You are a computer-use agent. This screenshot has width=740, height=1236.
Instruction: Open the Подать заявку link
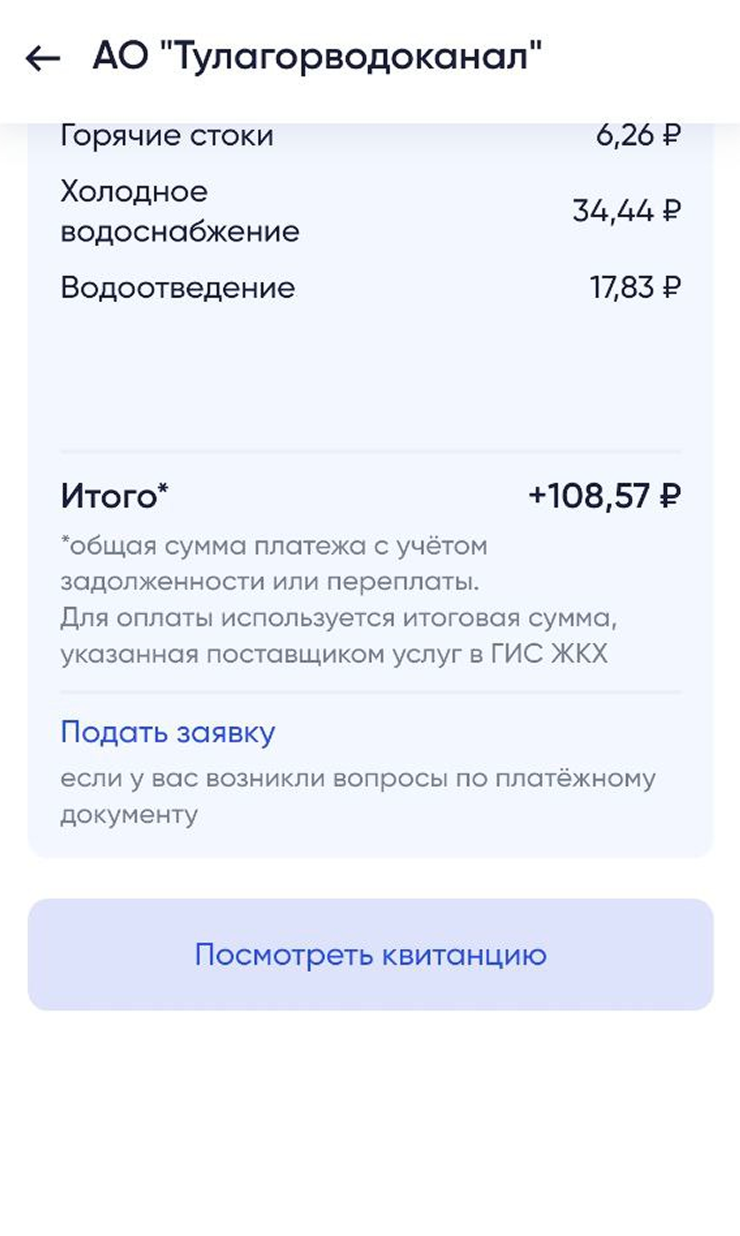(168, 732)
